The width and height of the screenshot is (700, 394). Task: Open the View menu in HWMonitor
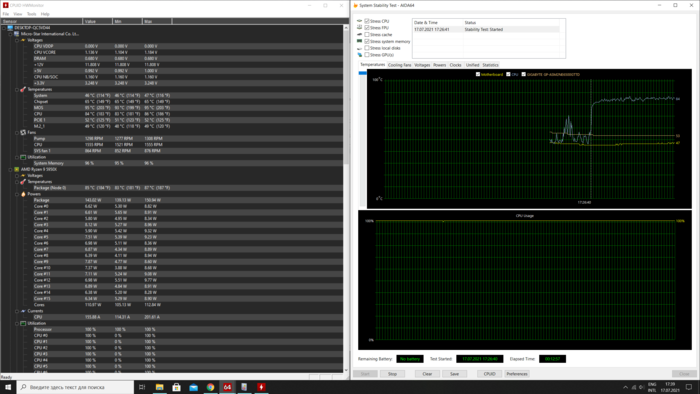pos(18,14)
